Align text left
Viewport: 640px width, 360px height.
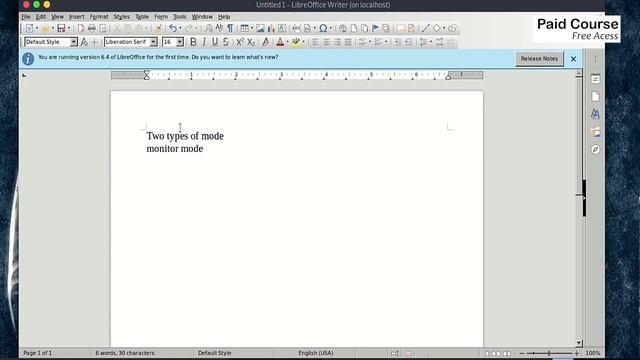[x=316, y=42]
